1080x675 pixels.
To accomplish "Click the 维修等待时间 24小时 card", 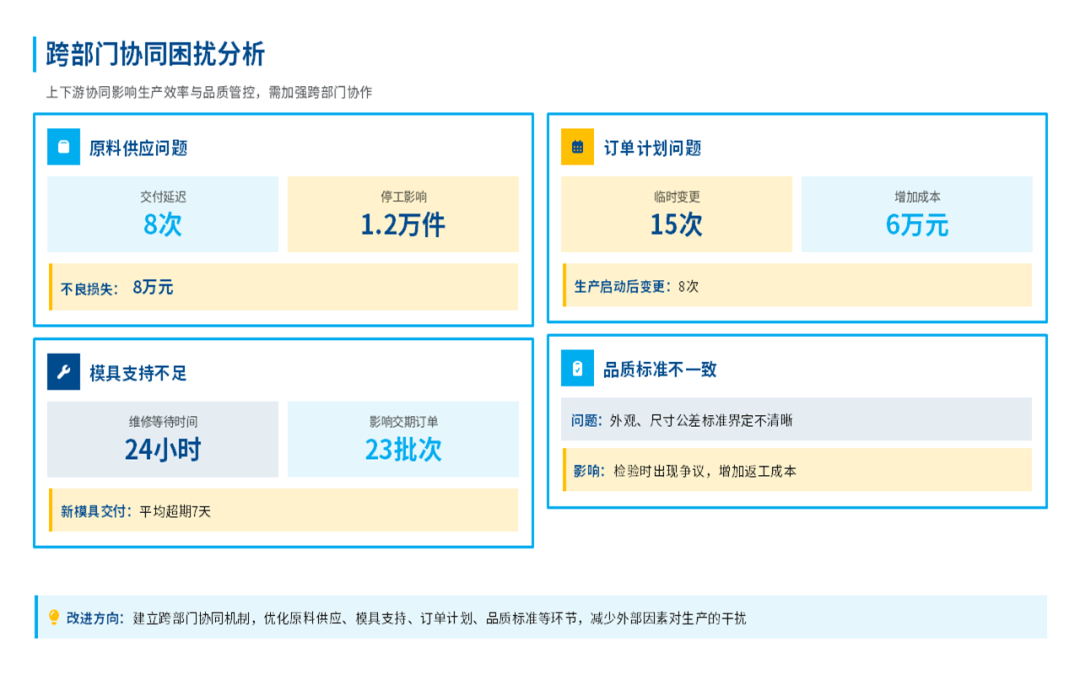I will [x=163, y=439].
